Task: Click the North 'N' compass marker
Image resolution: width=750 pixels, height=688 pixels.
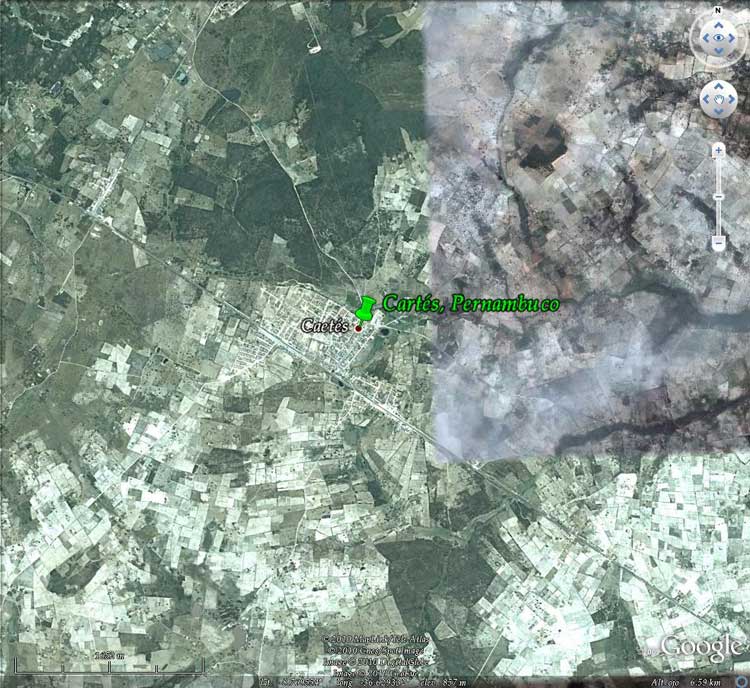Action: click(x=718, y=9)
